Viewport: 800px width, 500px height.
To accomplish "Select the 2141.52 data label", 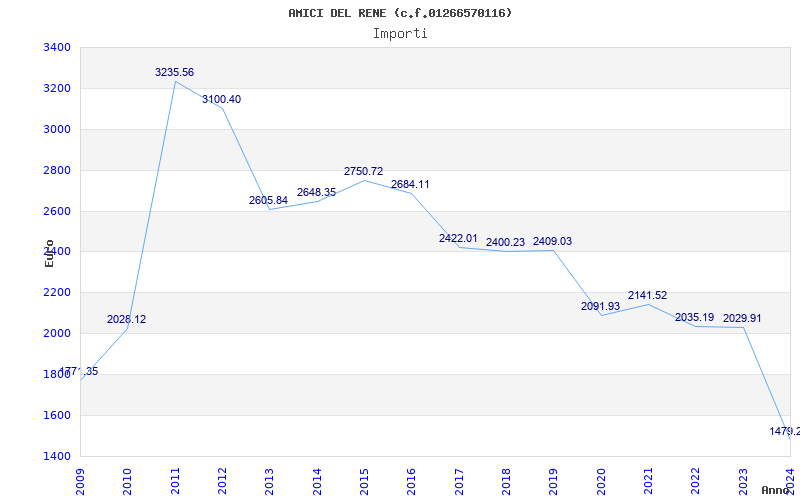I will pyautogui.click(x=647, y=296).
